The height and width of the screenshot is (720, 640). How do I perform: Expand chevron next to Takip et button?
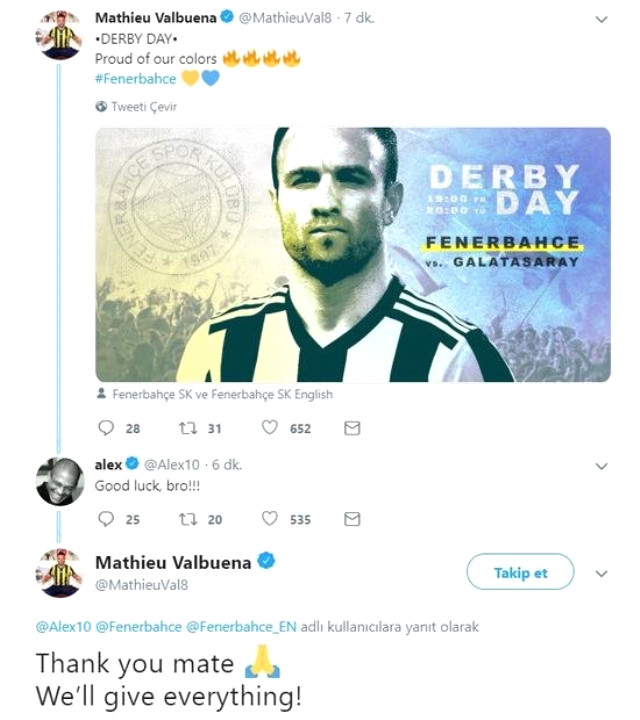coord(602,574)
